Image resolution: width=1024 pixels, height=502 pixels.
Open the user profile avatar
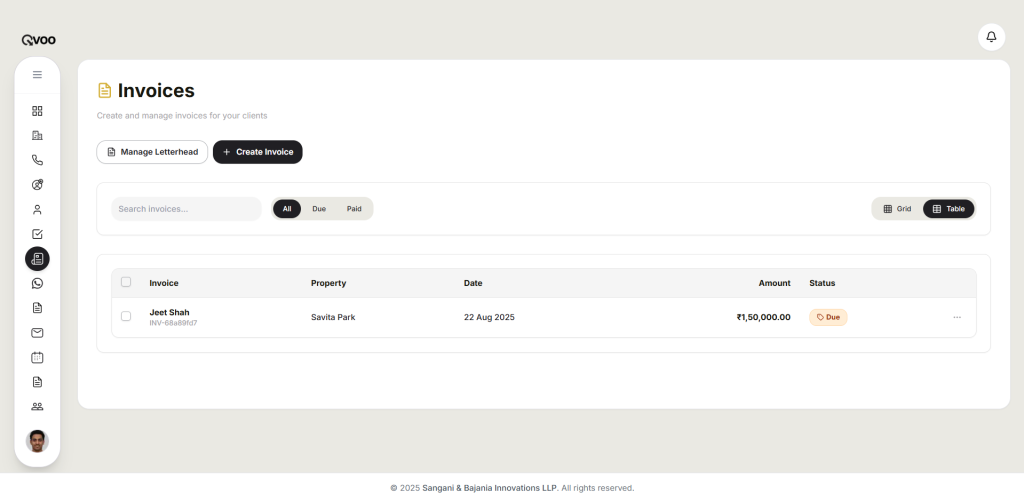(37, 441)
